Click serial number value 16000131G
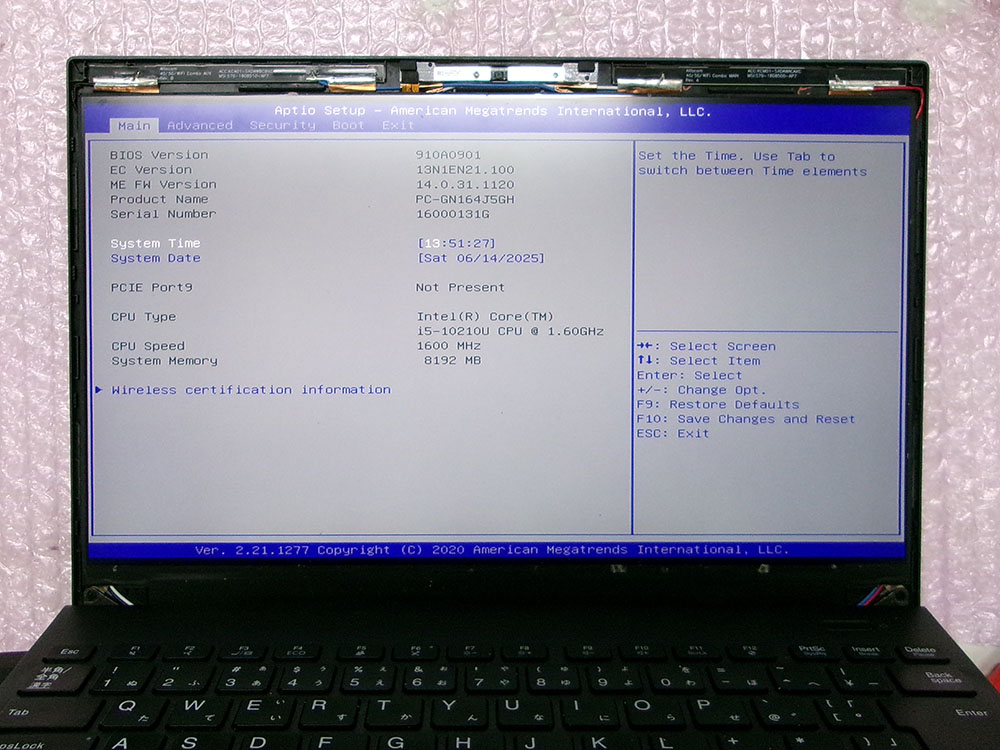 click(453, 214)
